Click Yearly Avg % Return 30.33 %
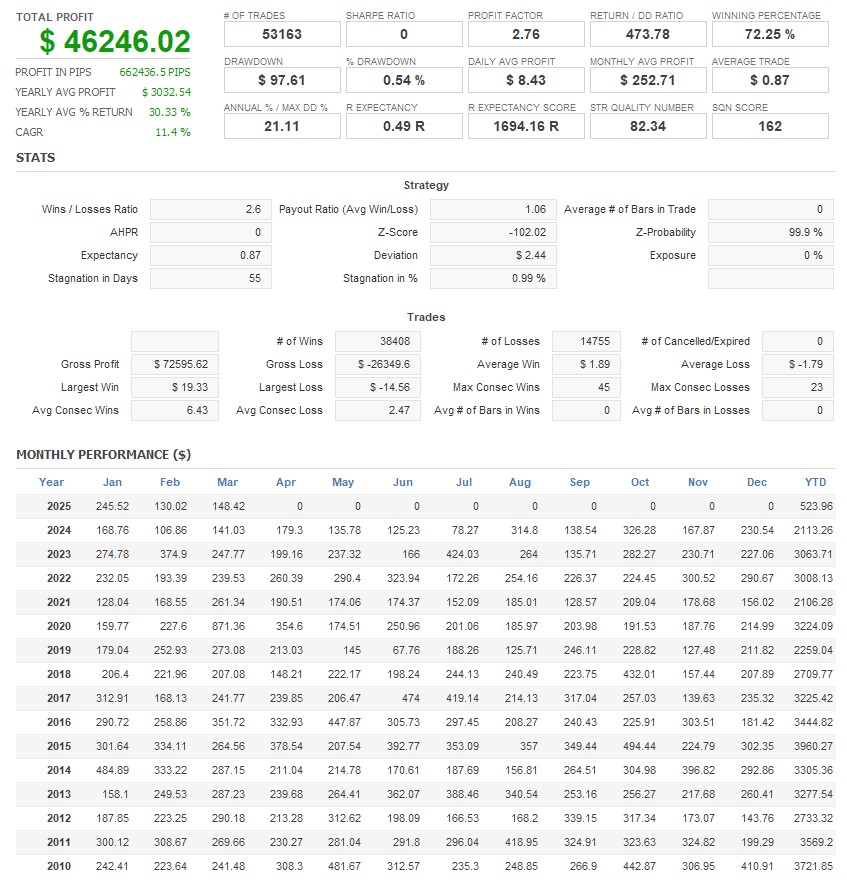 [x=170, y=112]
